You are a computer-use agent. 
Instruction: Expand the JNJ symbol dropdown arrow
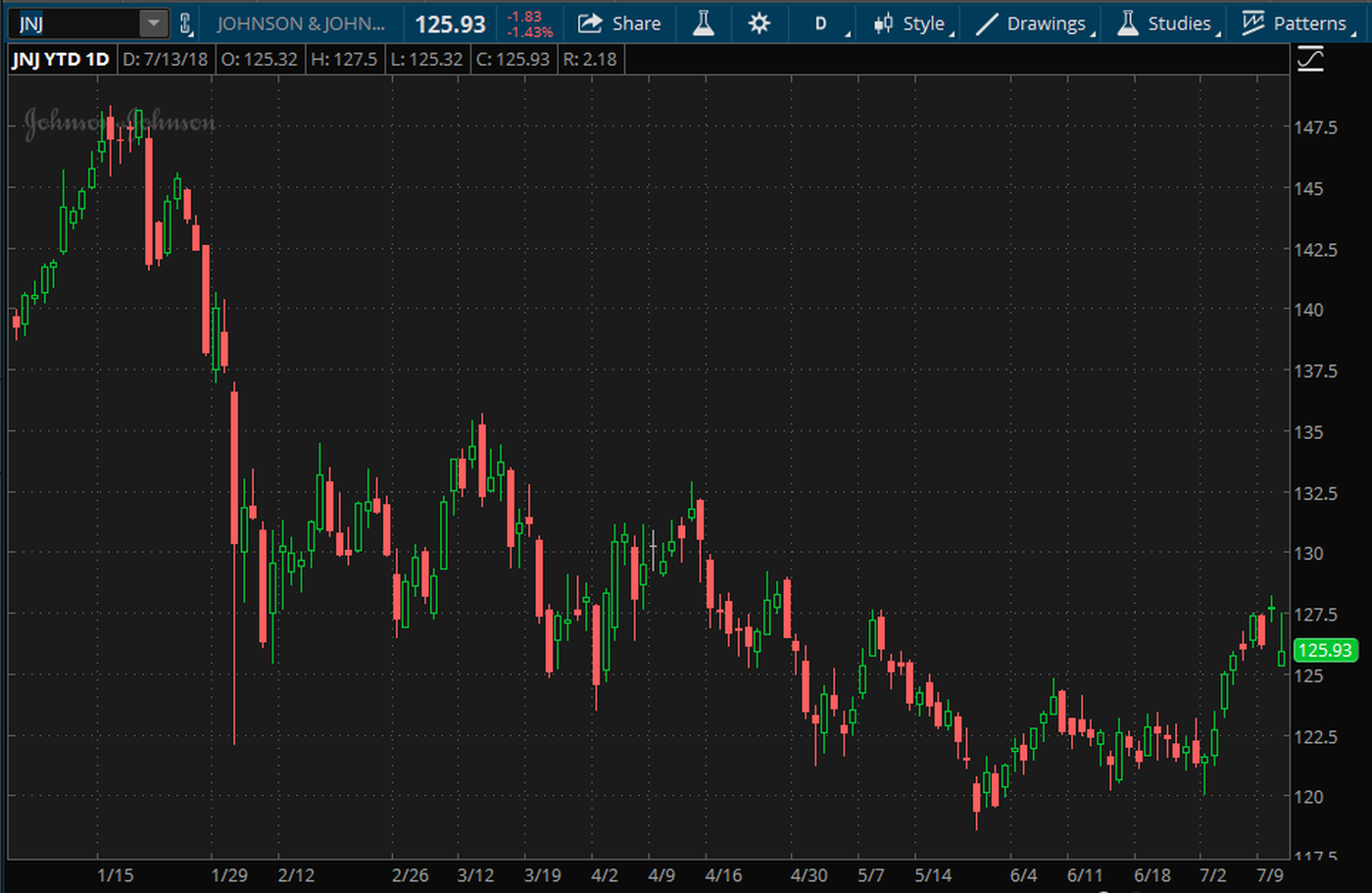153,24
